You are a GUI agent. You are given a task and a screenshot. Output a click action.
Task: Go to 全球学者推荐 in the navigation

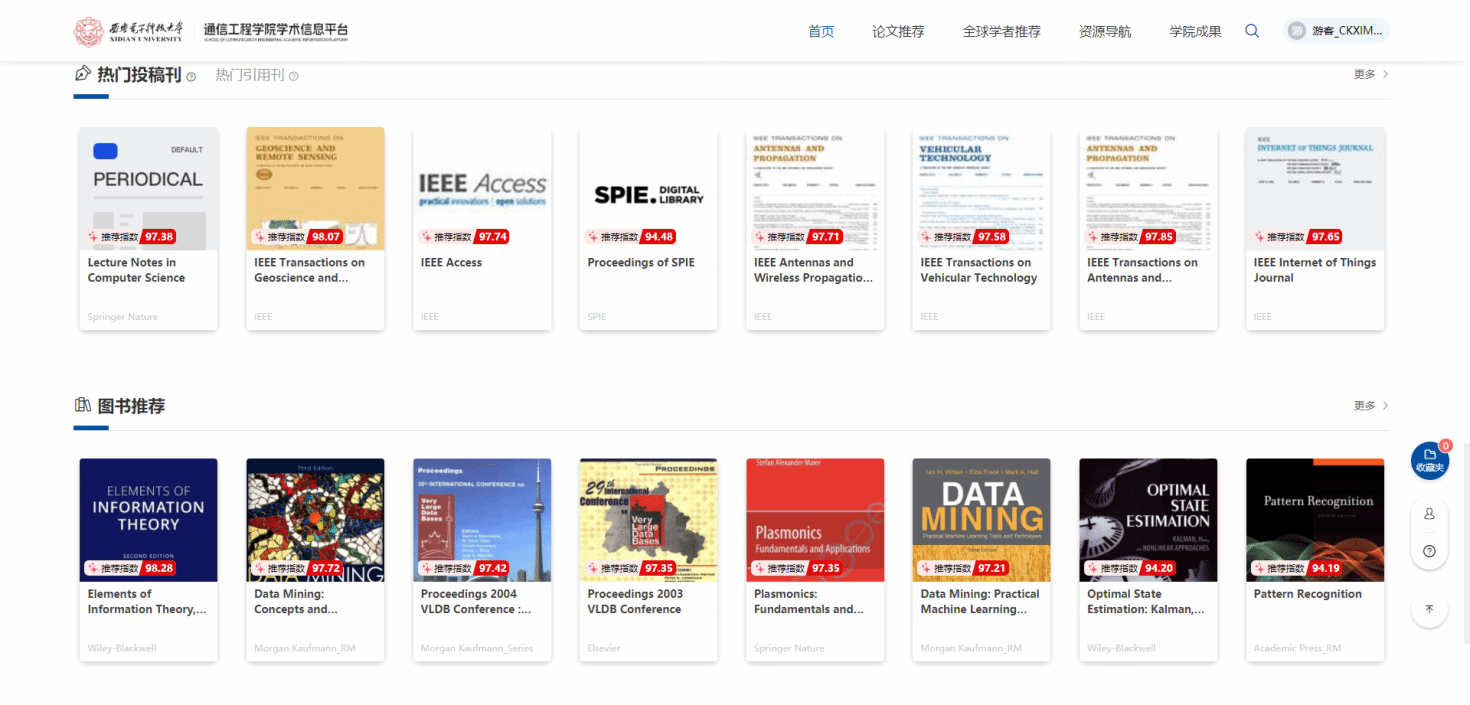point(1001,31)
